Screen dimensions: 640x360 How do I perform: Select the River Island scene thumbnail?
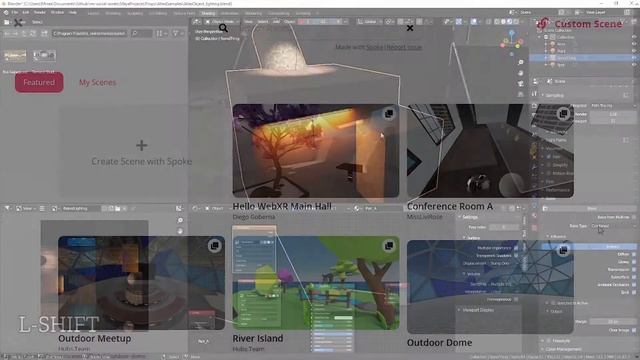click(316, 283)
